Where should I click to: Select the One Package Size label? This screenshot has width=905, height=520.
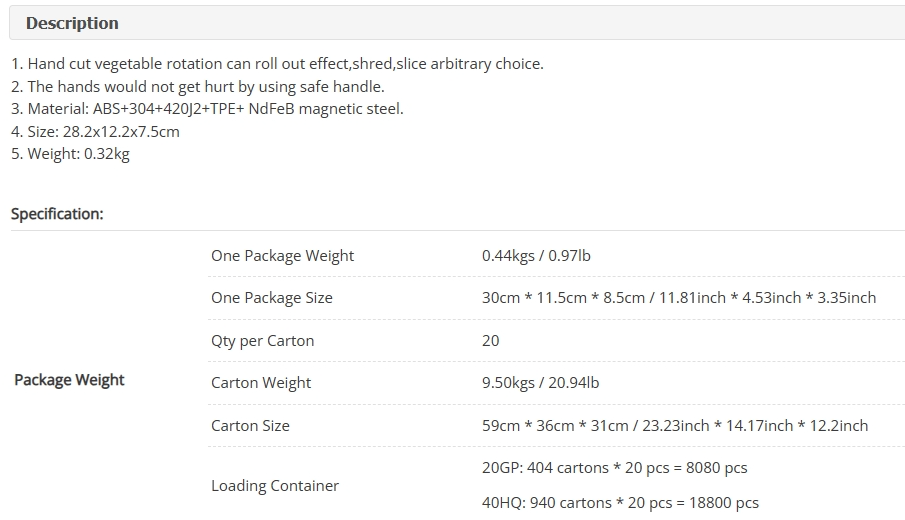click(272, 298)
